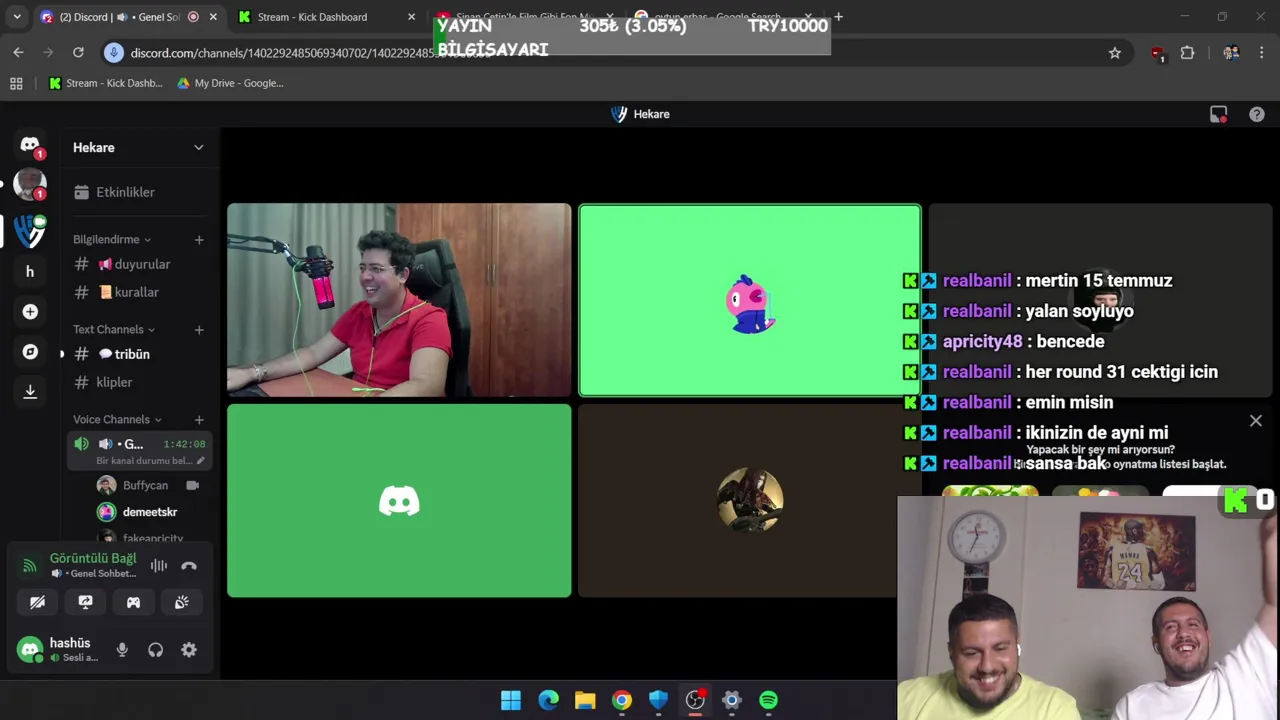Collapse the Voice Channels category
The width and height of the screenshot is (1280, 720).
[117, 419]
